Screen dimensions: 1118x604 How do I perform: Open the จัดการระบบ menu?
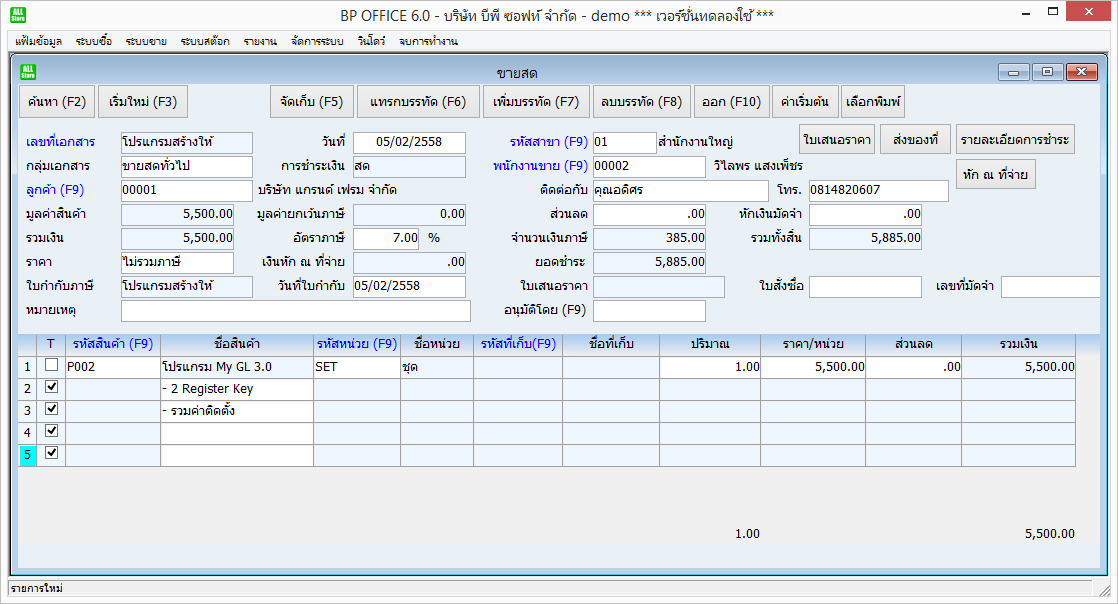pyautogui.click(x=317, y=41)
